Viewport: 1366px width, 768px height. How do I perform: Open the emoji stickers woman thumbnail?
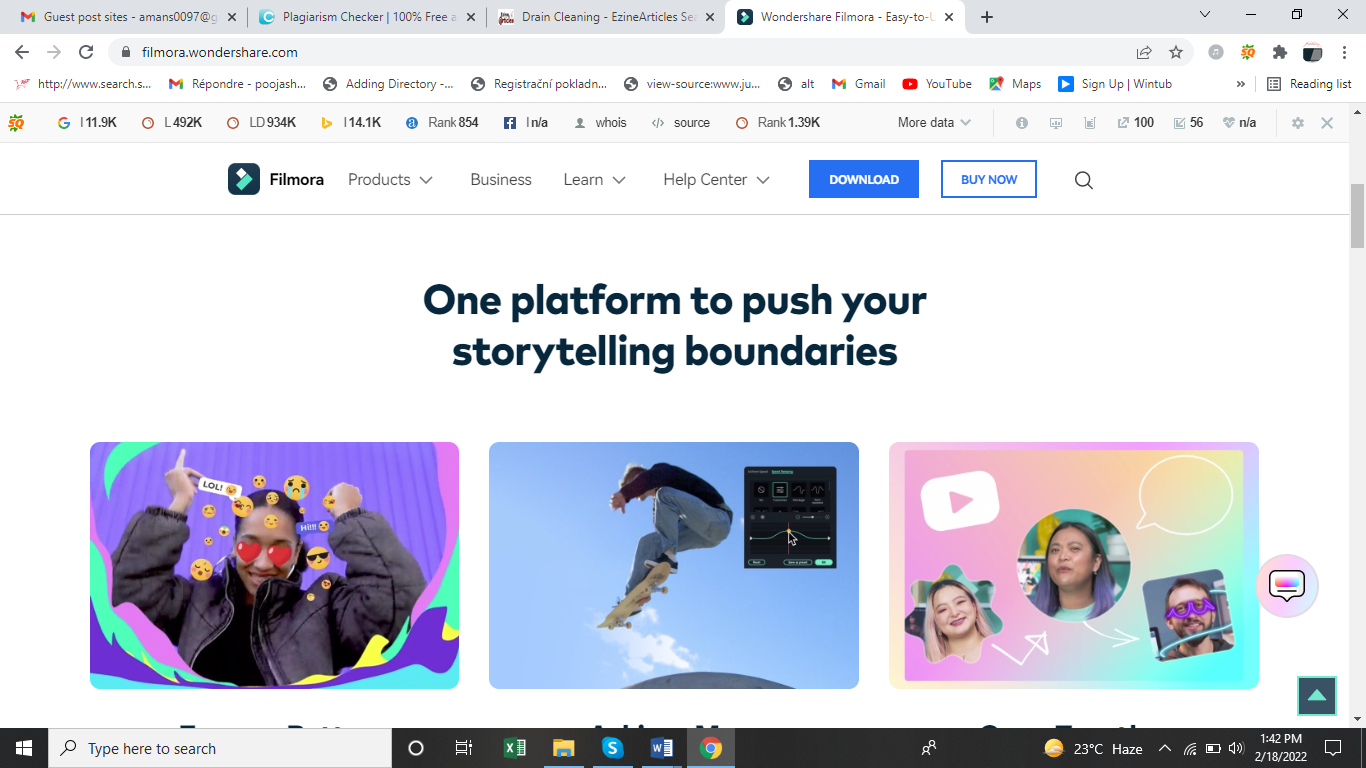pos(274,565)
